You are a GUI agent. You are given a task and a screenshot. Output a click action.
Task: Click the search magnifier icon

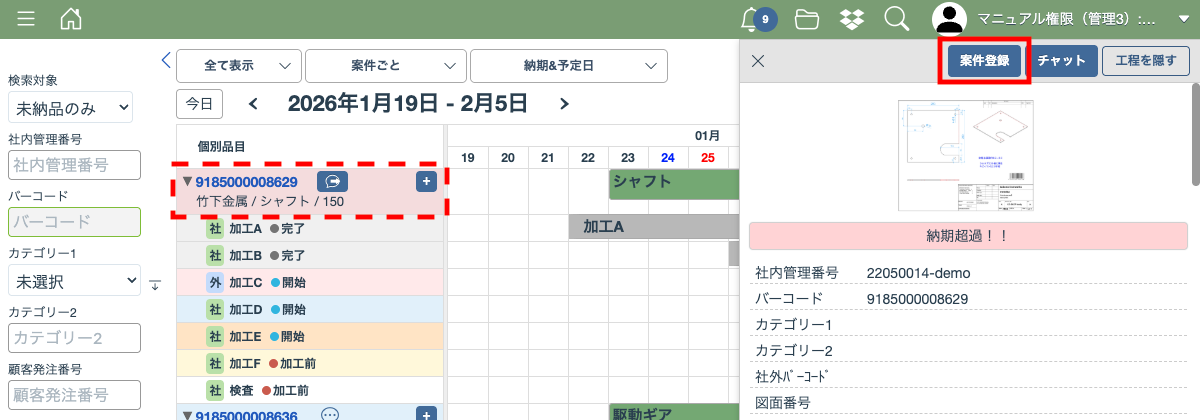point(896,19)
